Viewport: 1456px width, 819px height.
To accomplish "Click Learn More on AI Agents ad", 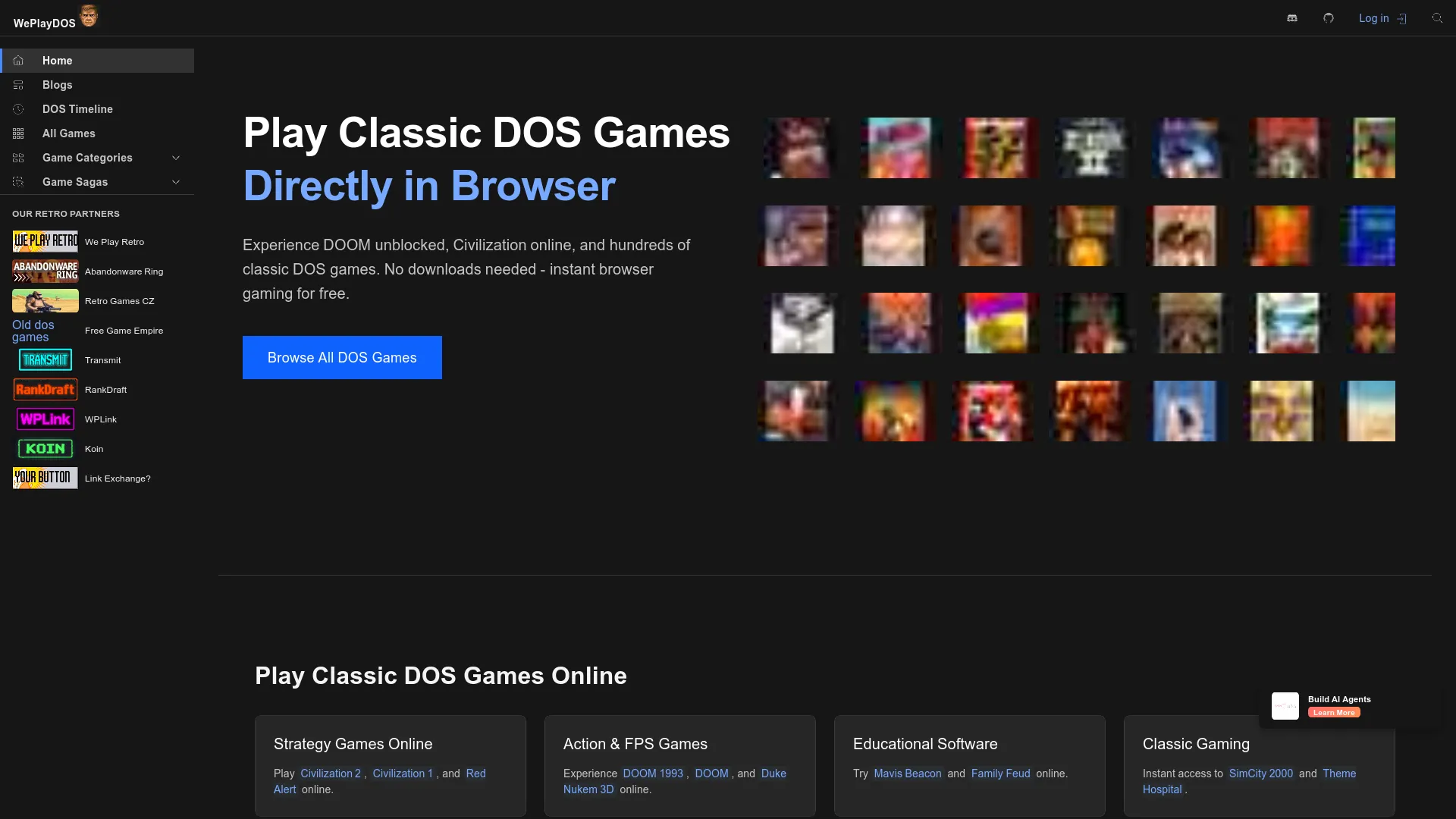I will [1334, 712].
